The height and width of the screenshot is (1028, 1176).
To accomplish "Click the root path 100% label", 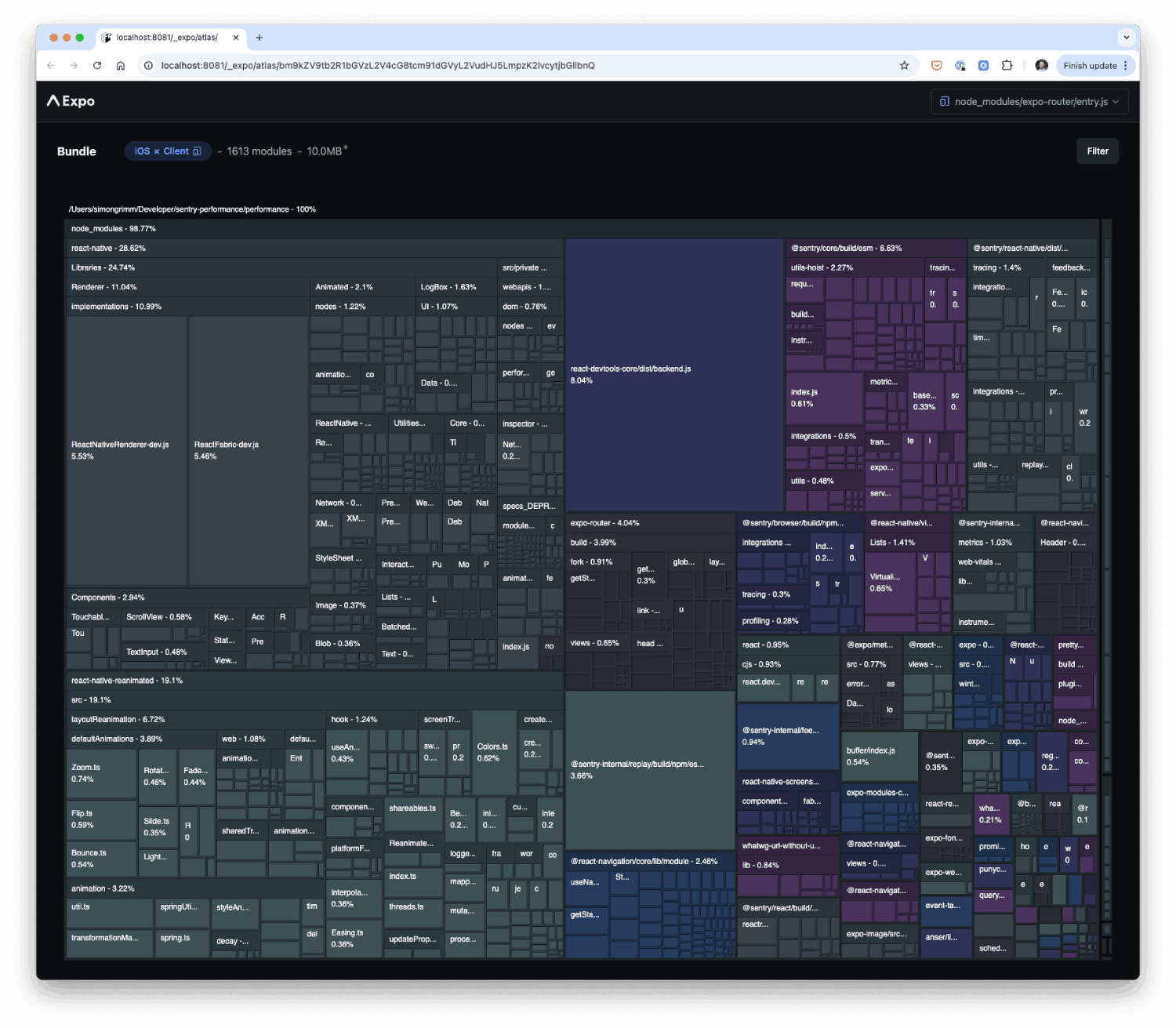I will coord(192,210).
